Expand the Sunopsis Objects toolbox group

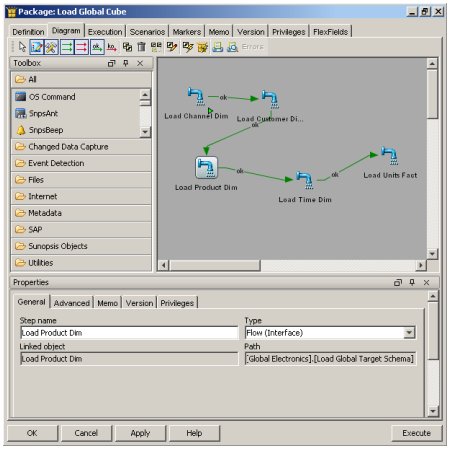tap(81, 246)
